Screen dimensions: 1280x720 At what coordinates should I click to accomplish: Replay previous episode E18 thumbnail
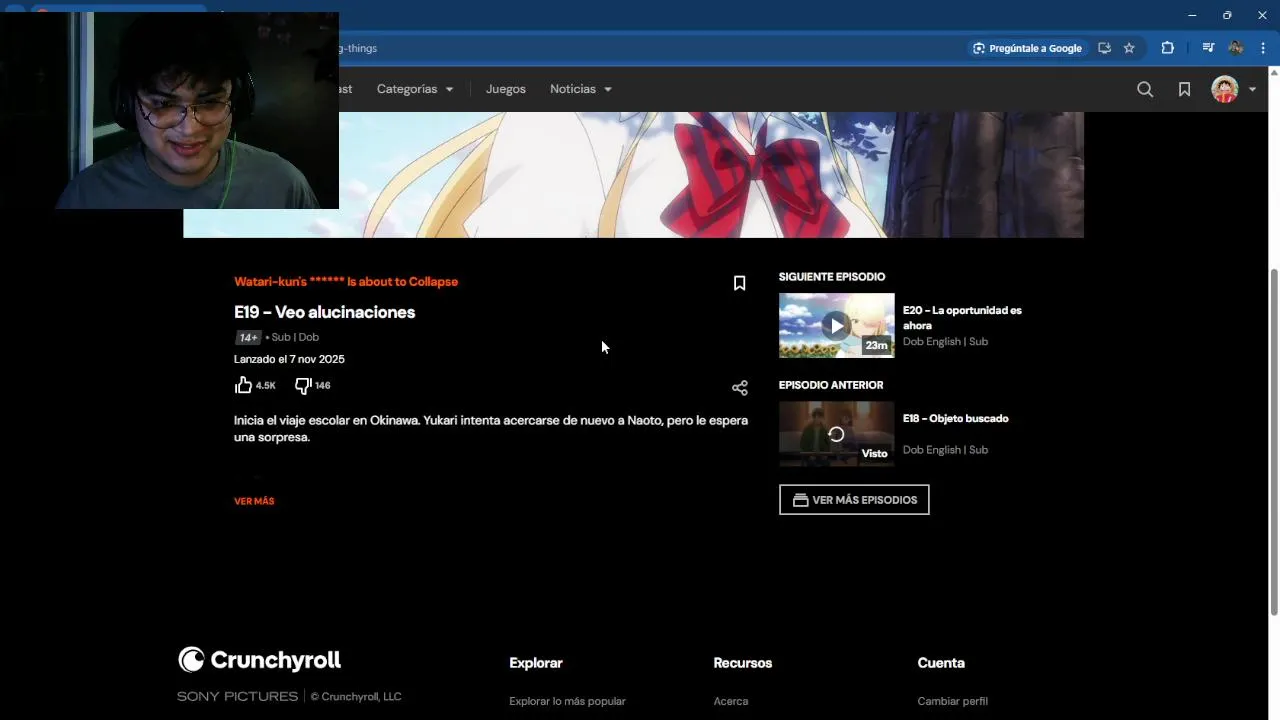pos(836,433)
